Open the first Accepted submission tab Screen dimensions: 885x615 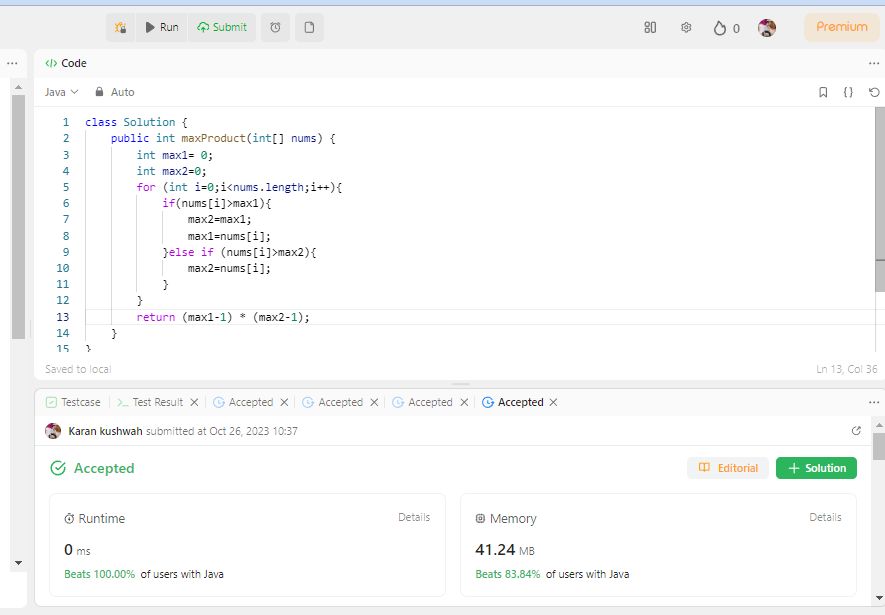tap(243, 402)
